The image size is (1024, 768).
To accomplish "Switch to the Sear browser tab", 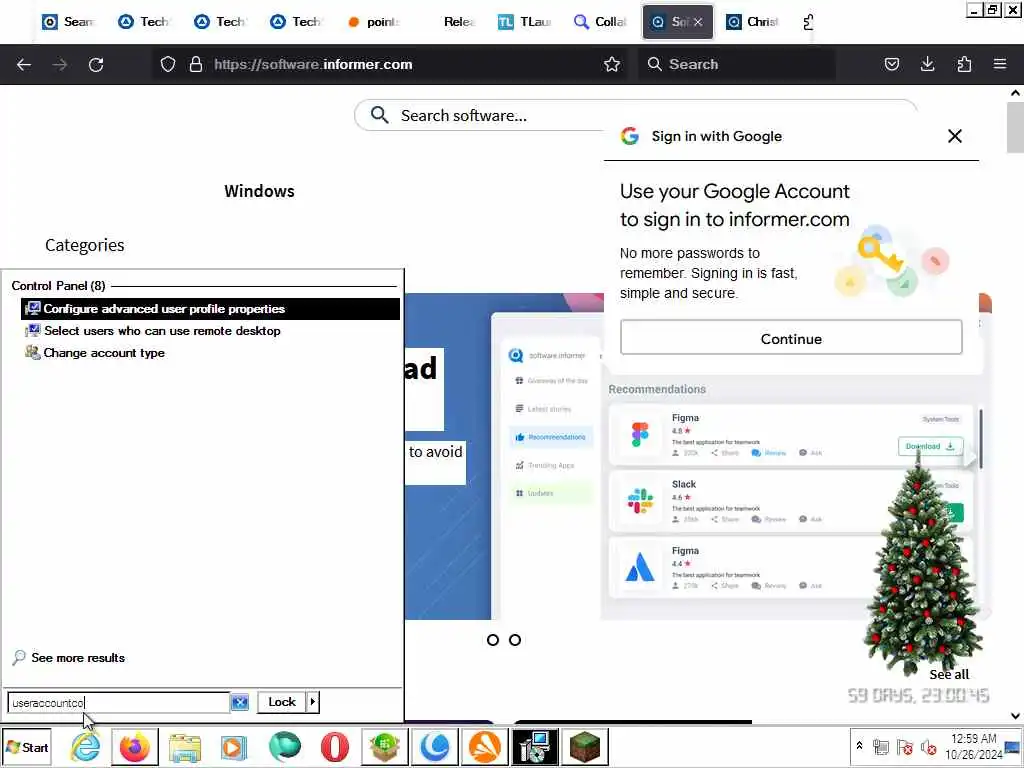I will (x=69, y=22).
